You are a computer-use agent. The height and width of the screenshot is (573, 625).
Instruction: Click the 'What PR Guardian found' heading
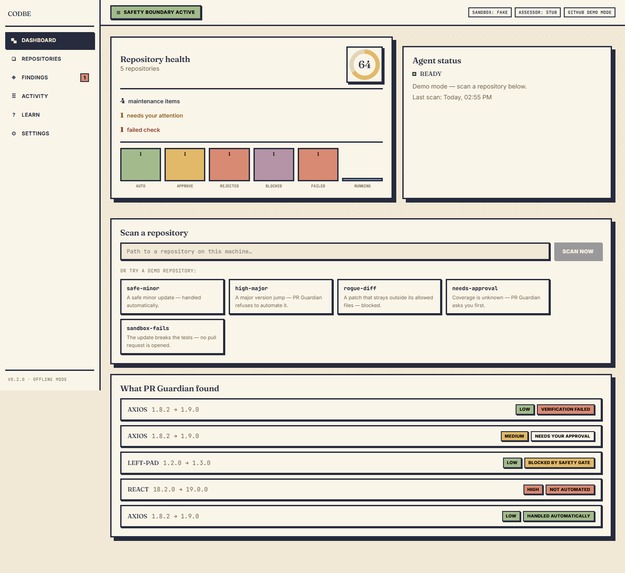[x=169, y=389]
